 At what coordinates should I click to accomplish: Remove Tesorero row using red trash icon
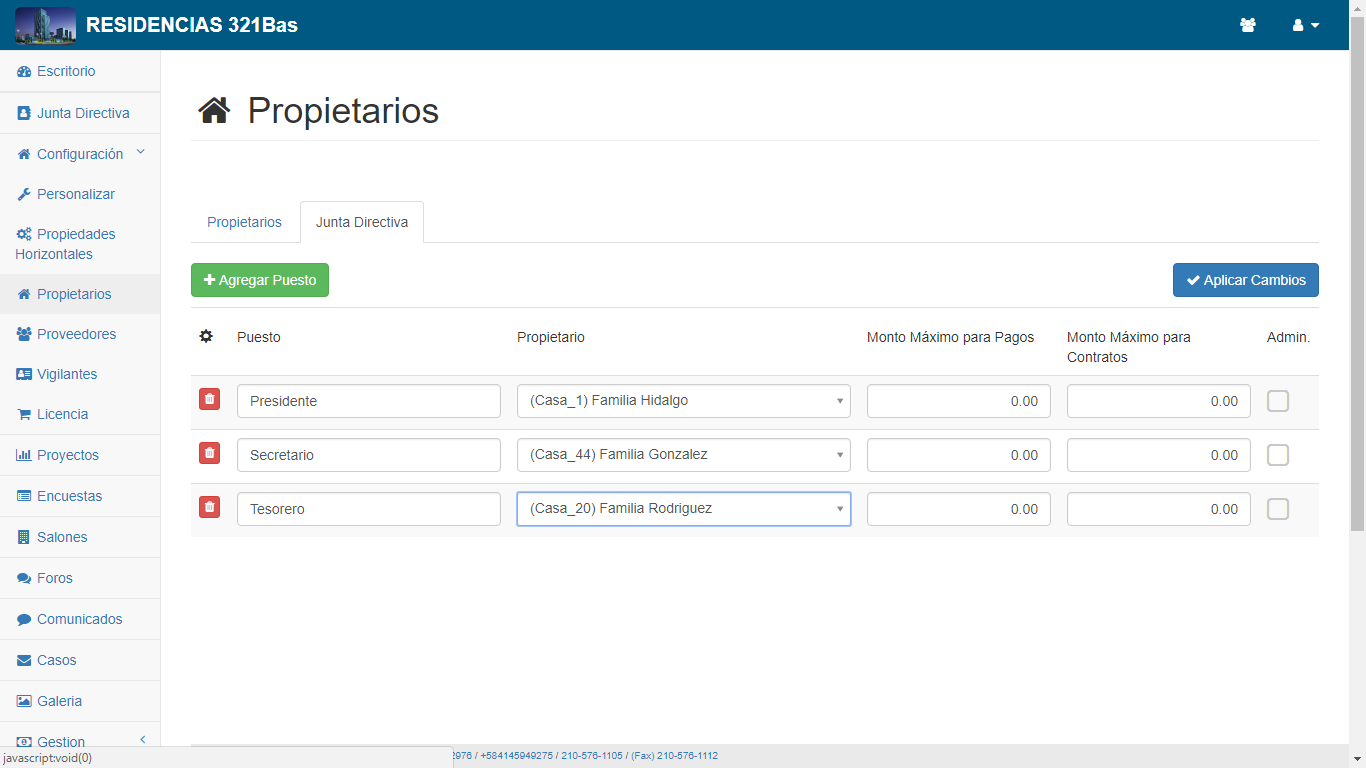pyautogui.click(x=209, y=508)
